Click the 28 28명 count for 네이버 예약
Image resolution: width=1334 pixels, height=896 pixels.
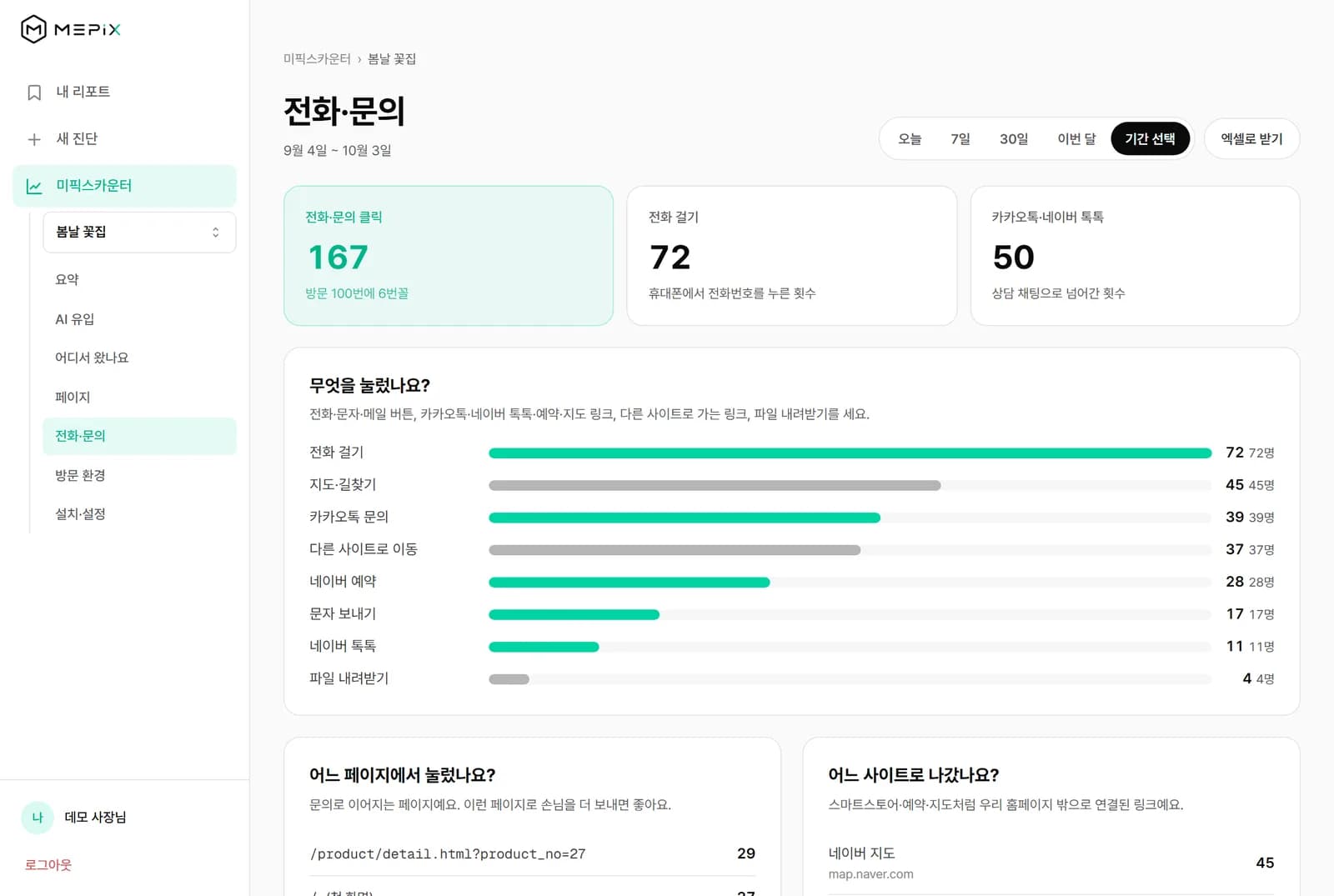(1250, 582)
